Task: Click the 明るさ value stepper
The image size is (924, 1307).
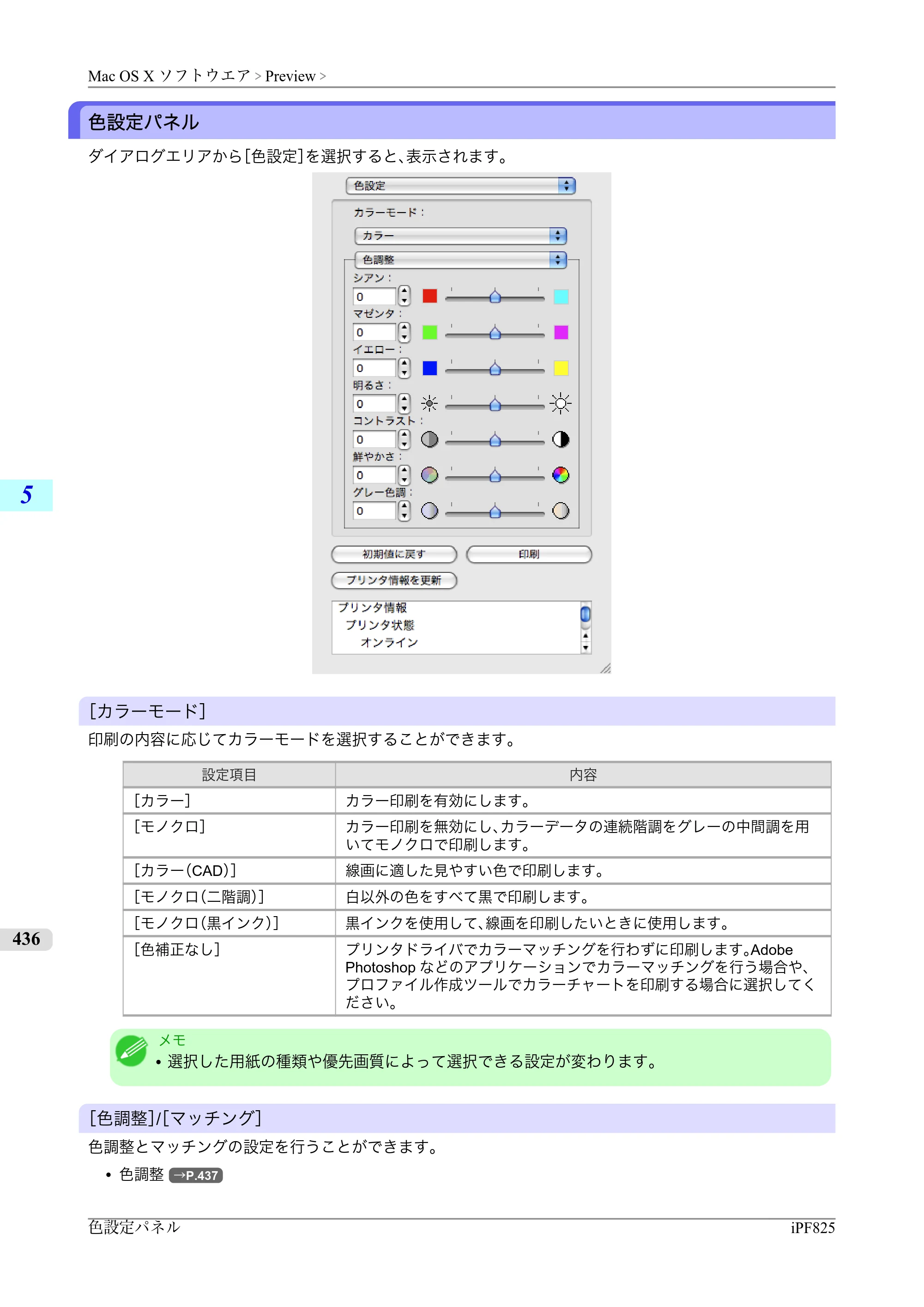Action: point(404,404)
